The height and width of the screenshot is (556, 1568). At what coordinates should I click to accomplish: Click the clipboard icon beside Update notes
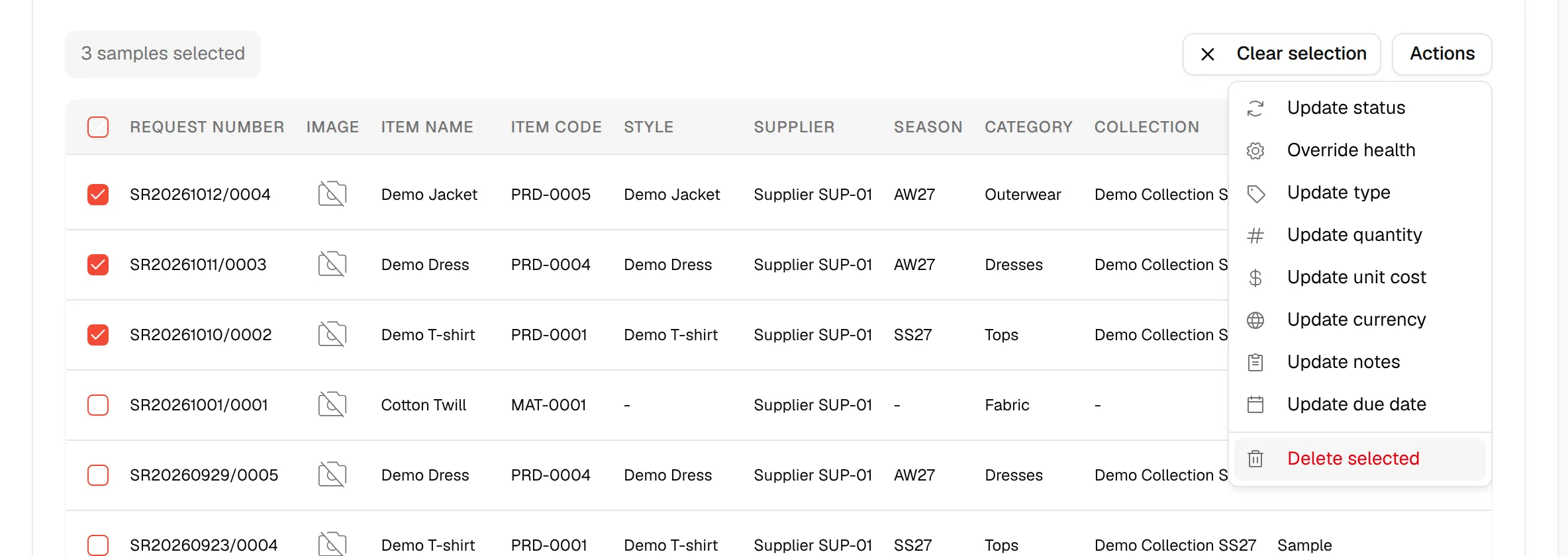(1255, 362)
